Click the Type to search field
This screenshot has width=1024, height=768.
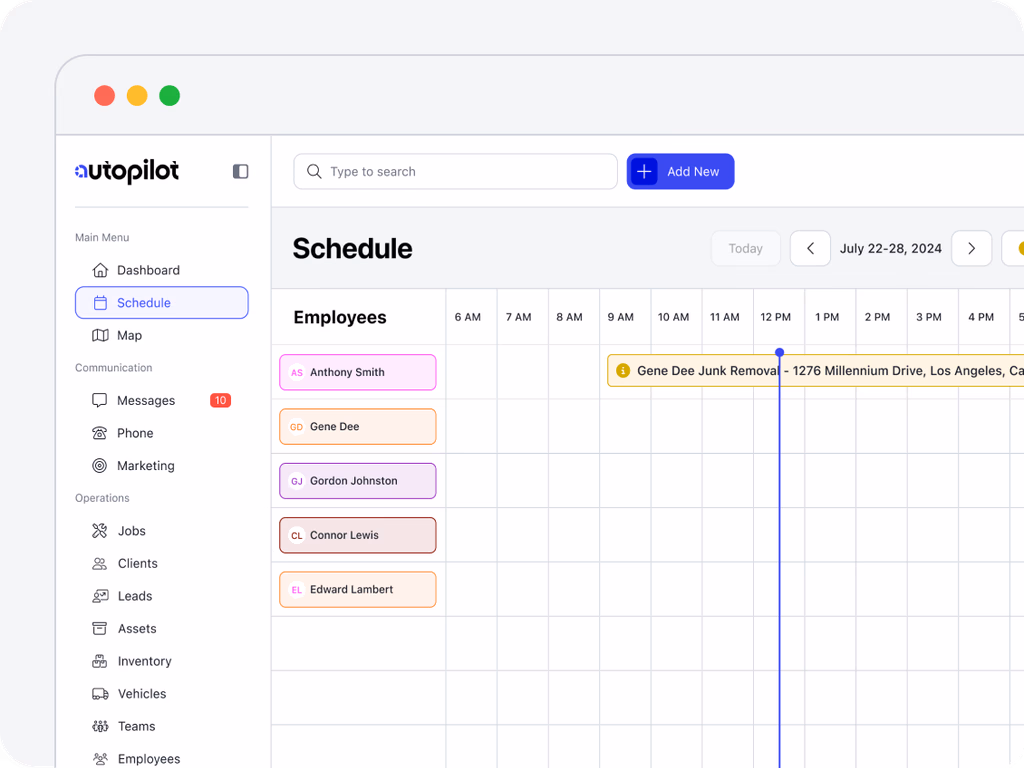455,172
